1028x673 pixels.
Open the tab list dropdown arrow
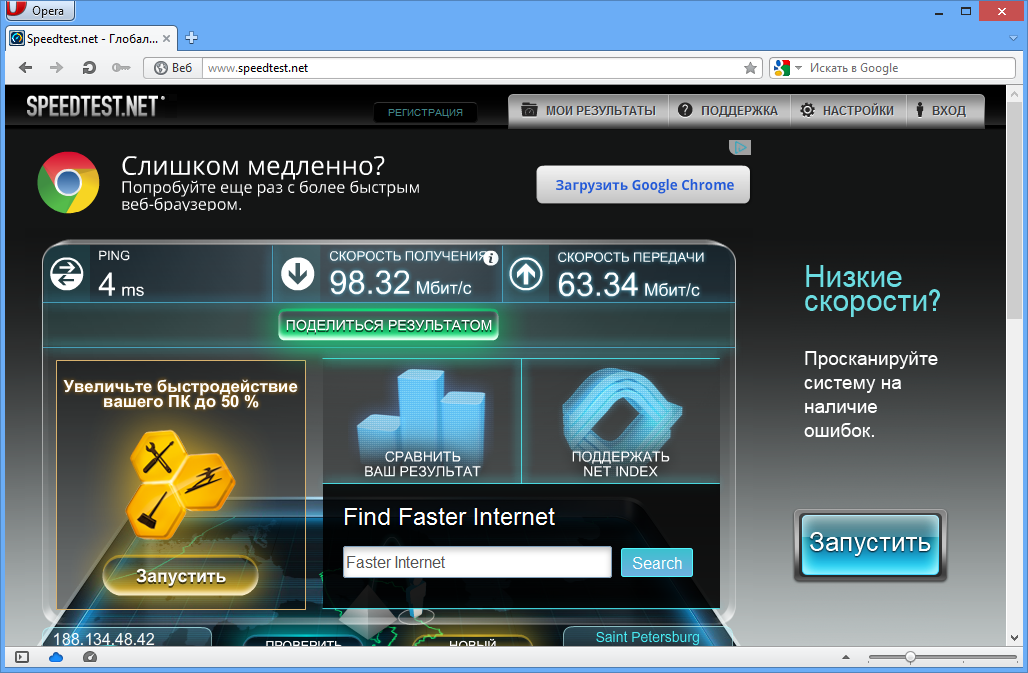[1013, 39]
